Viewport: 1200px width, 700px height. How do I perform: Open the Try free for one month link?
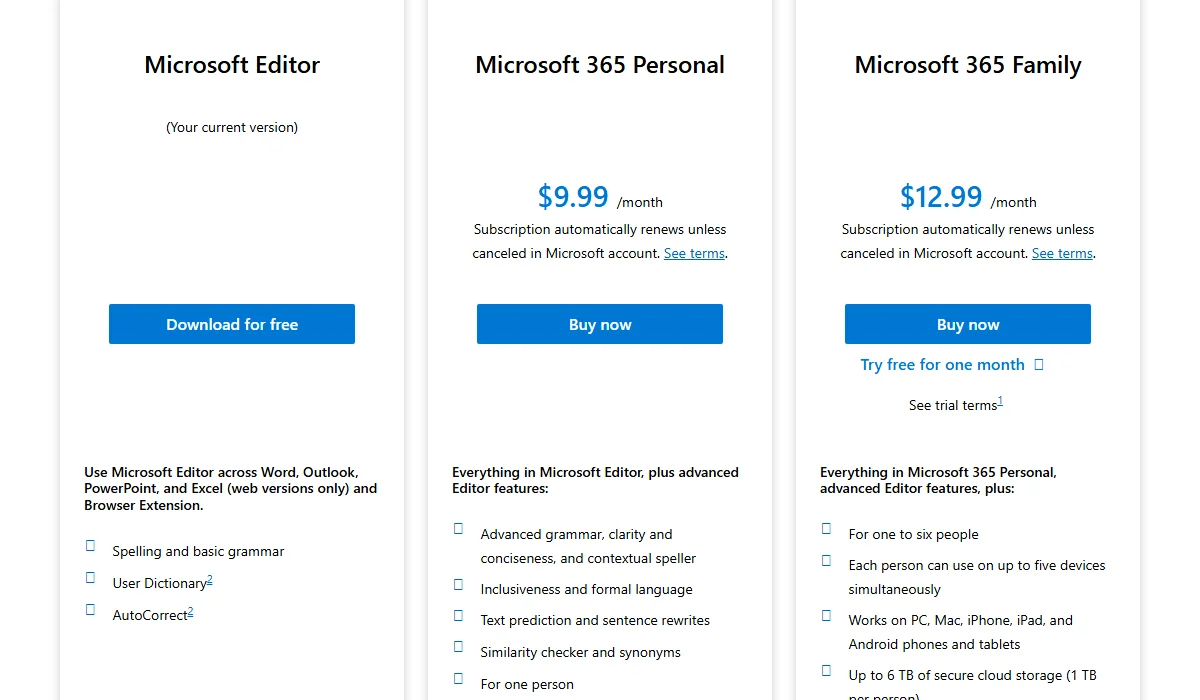pyautogui.click(x=942, y=364)
